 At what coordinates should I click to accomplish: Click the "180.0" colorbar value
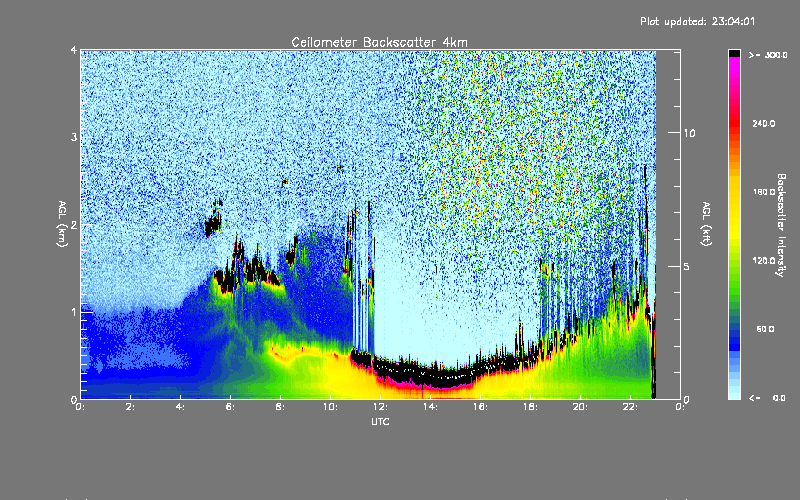(764, 192)
